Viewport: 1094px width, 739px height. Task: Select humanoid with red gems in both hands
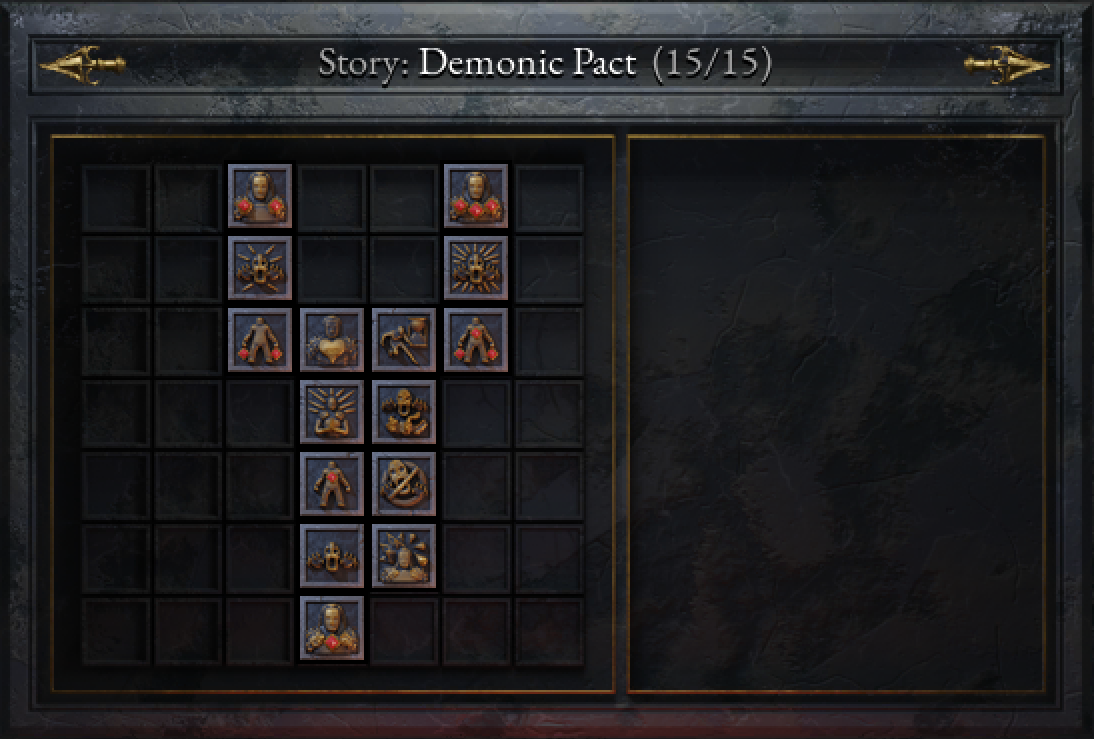[260, 340]
